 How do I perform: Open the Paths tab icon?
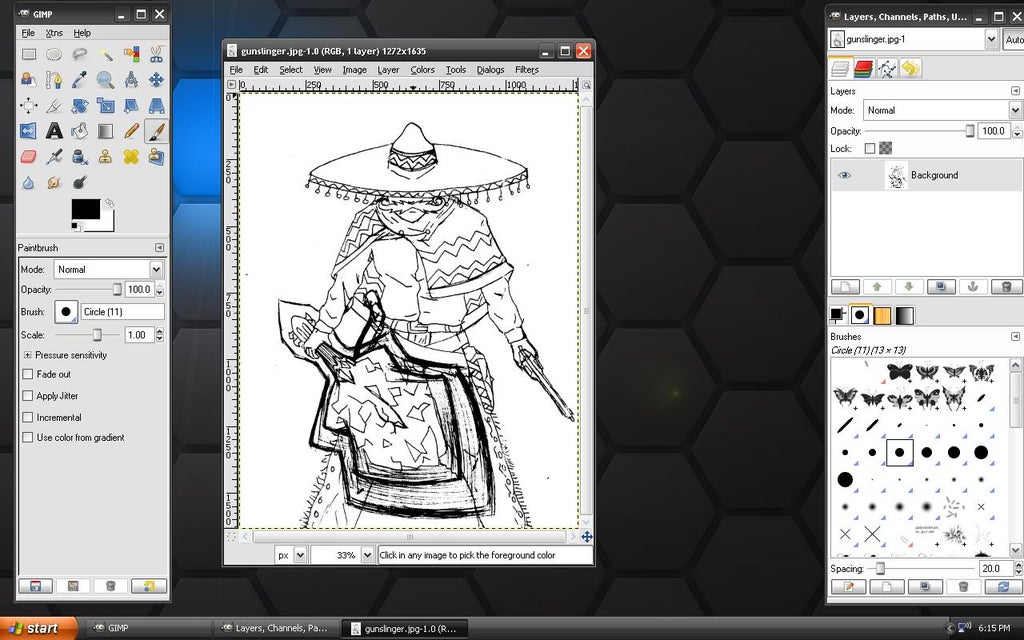click(x=887, y=68)
